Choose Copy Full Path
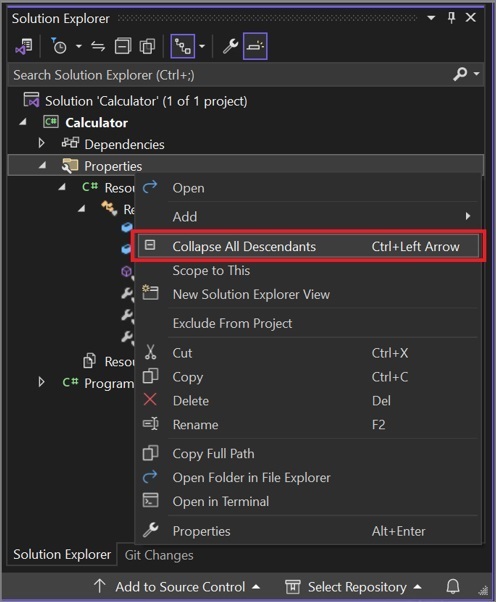Viewport: 496px width, 602px height. tap(308, 454)
